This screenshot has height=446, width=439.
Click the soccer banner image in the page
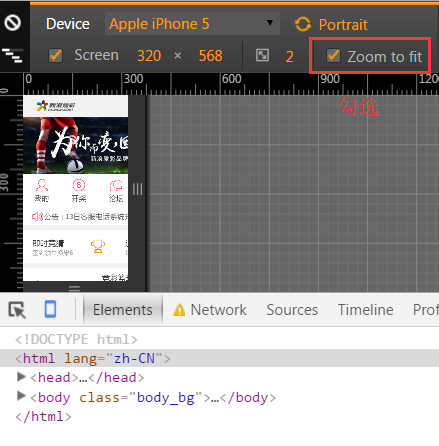point(76,145)
